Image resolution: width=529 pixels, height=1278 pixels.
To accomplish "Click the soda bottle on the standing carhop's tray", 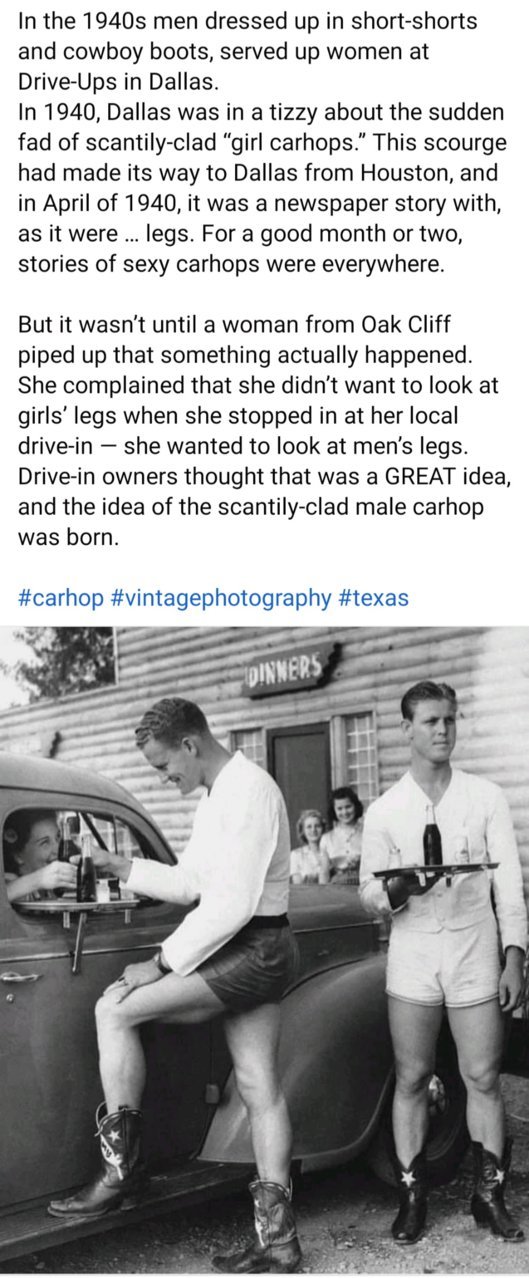I will 432,838.
